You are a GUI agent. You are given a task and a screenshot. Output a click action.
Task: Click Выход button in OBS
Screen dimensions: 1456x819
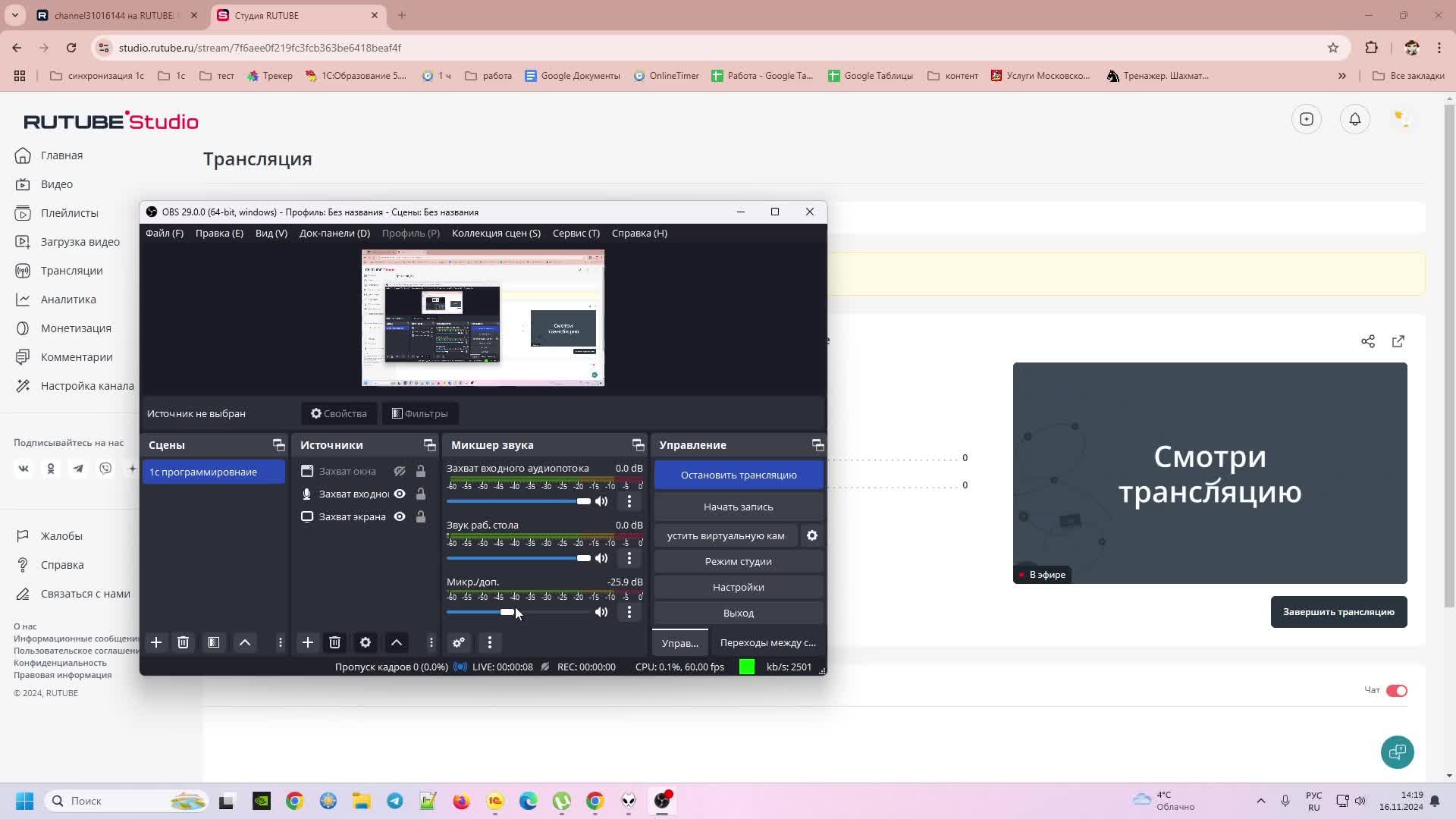point(739,613)
